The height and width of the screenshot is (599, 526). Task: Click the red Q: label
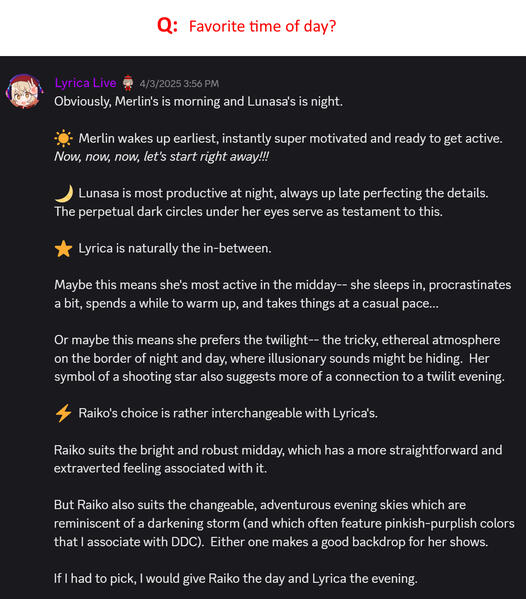pos(167,26)
